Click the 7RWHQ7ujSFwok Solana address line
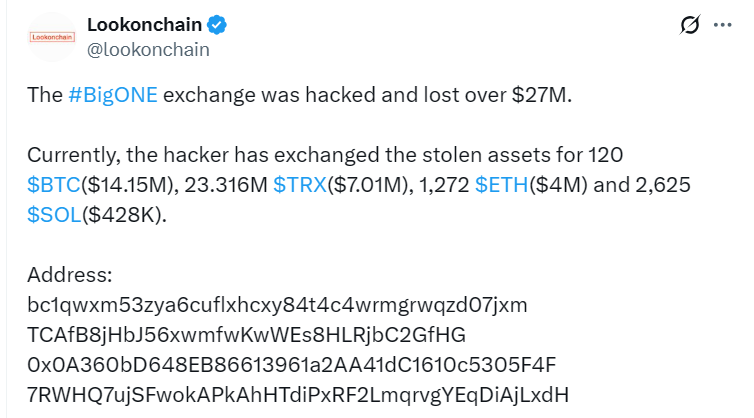This screenshot has width=754, height=418. click(x=298, y=395)
